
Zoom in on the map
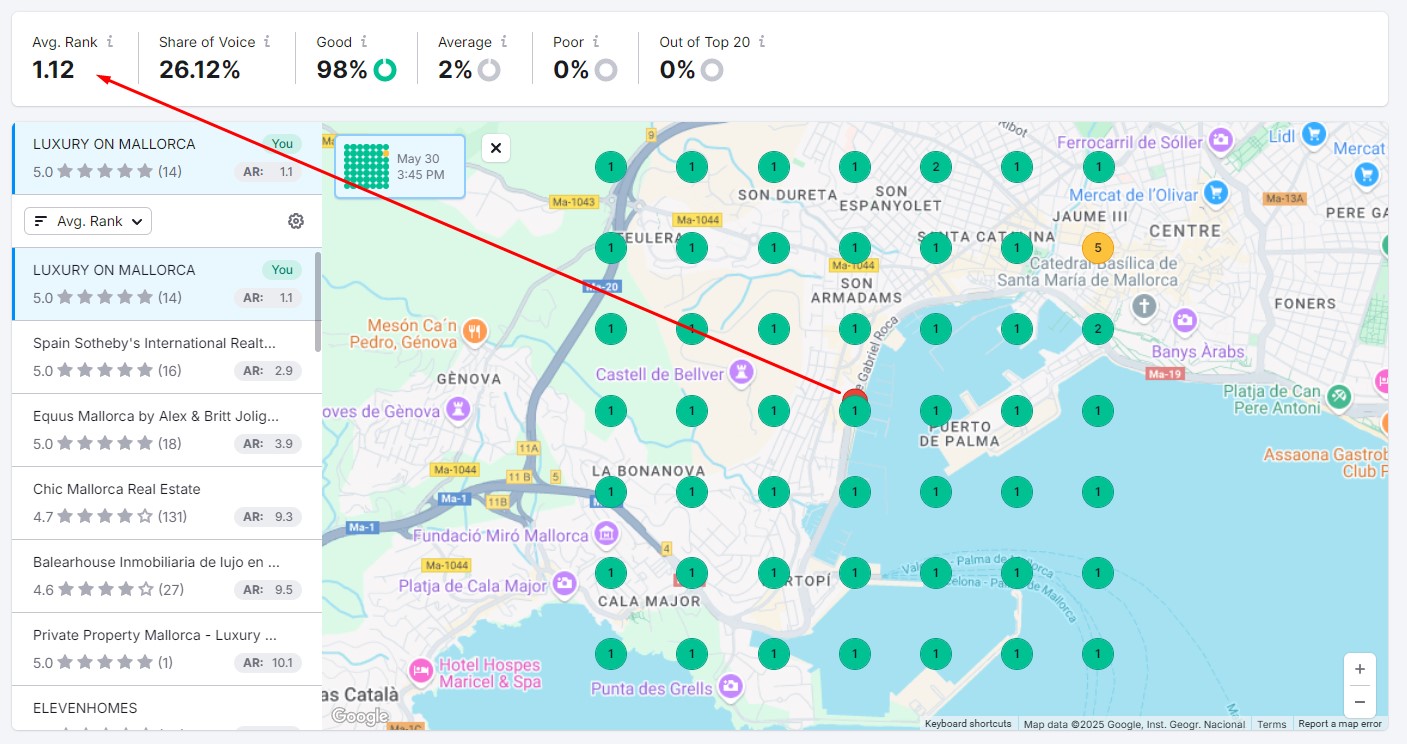click(x=1360, y=669)
